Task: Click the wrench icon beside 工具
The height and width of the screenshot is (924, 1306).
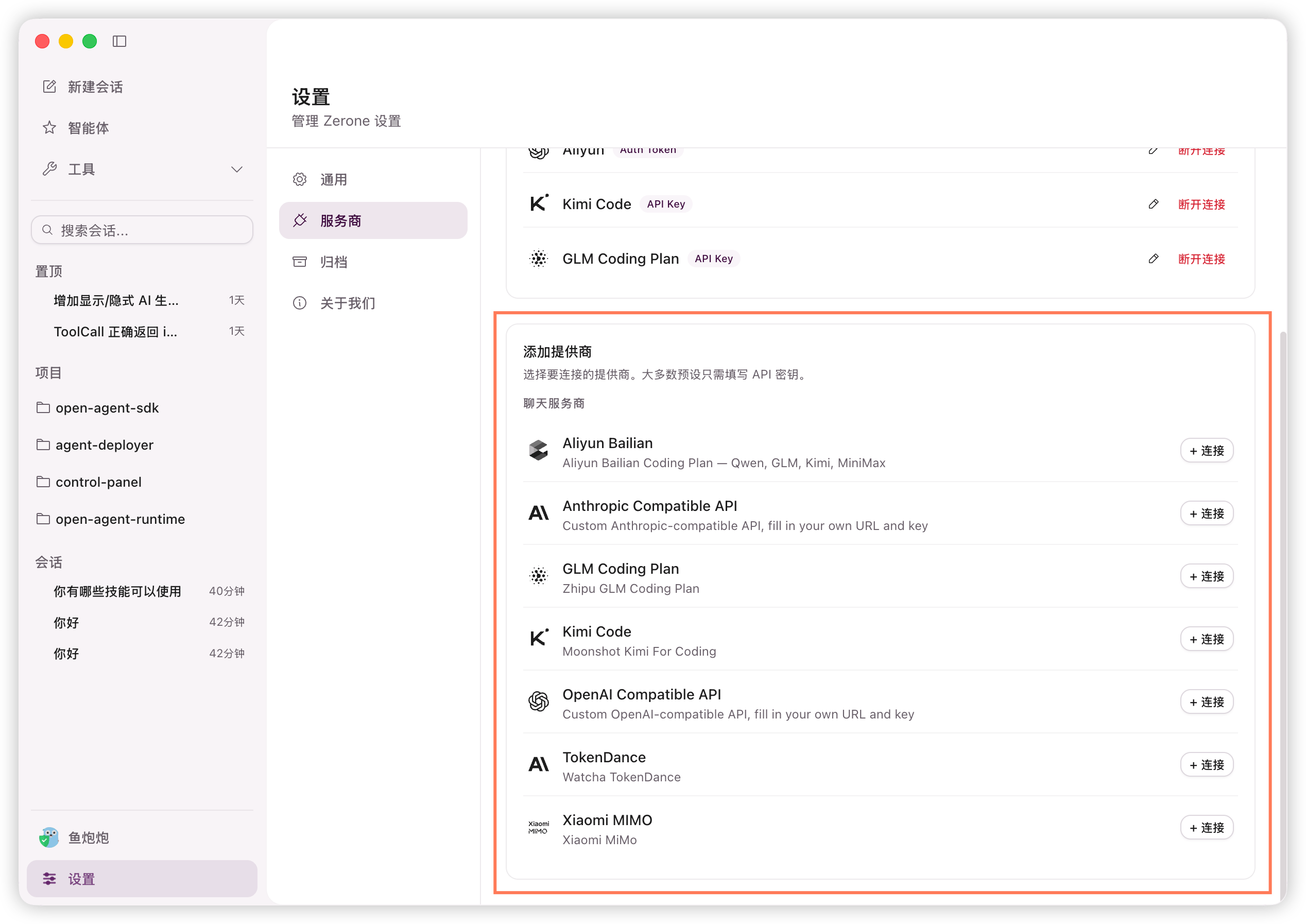Action: point(49,169)
